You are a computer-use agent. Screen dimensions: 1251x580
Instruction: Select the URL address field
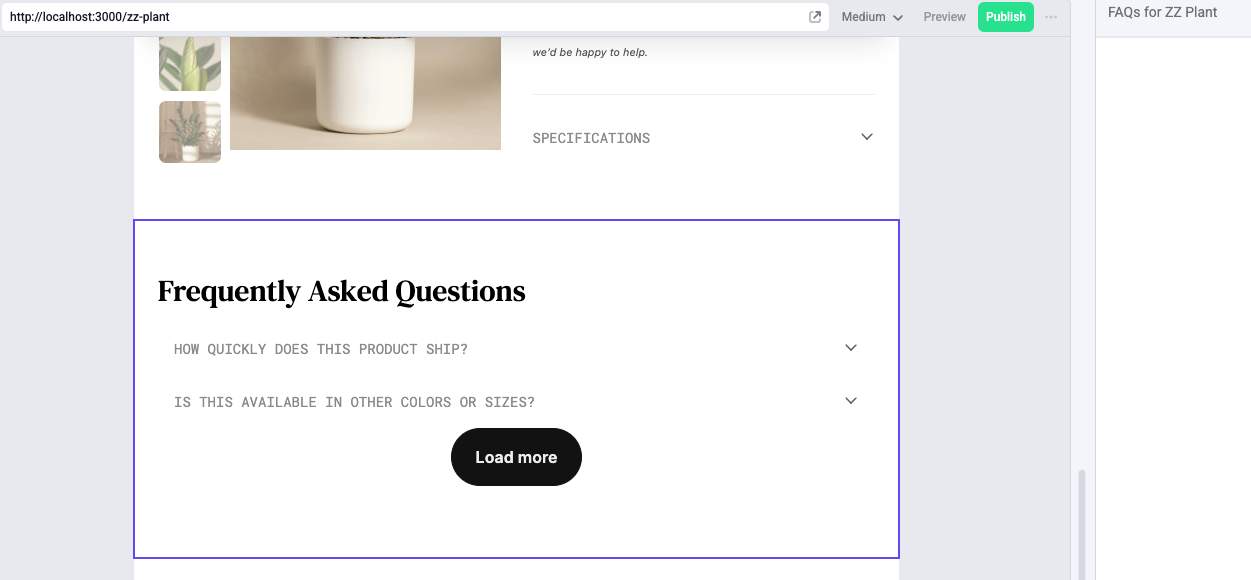click(400, 17)
